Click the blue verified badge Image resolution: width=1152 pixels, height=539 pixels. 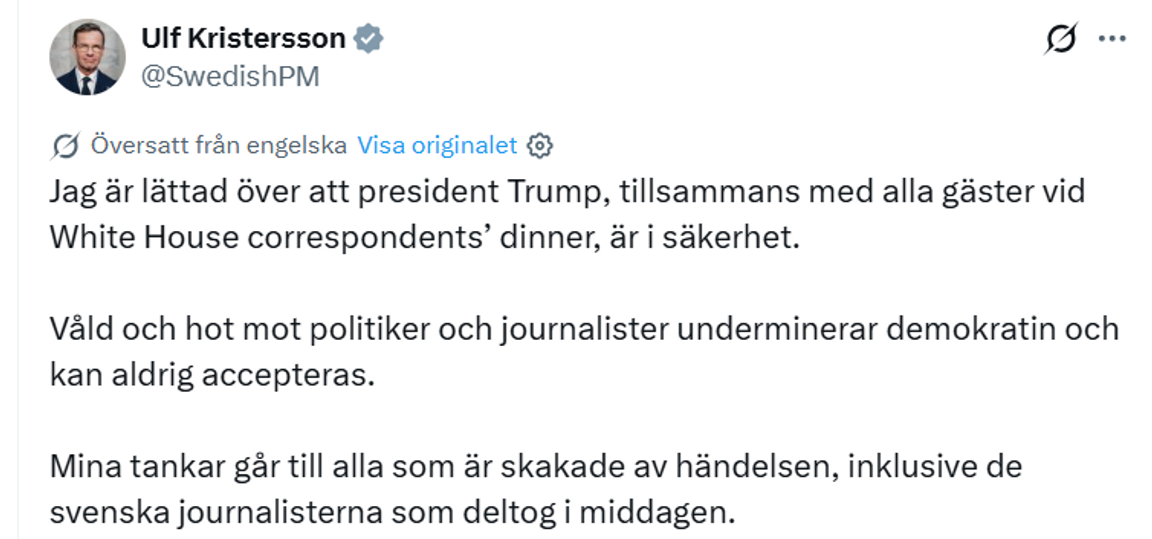point(370,39)
